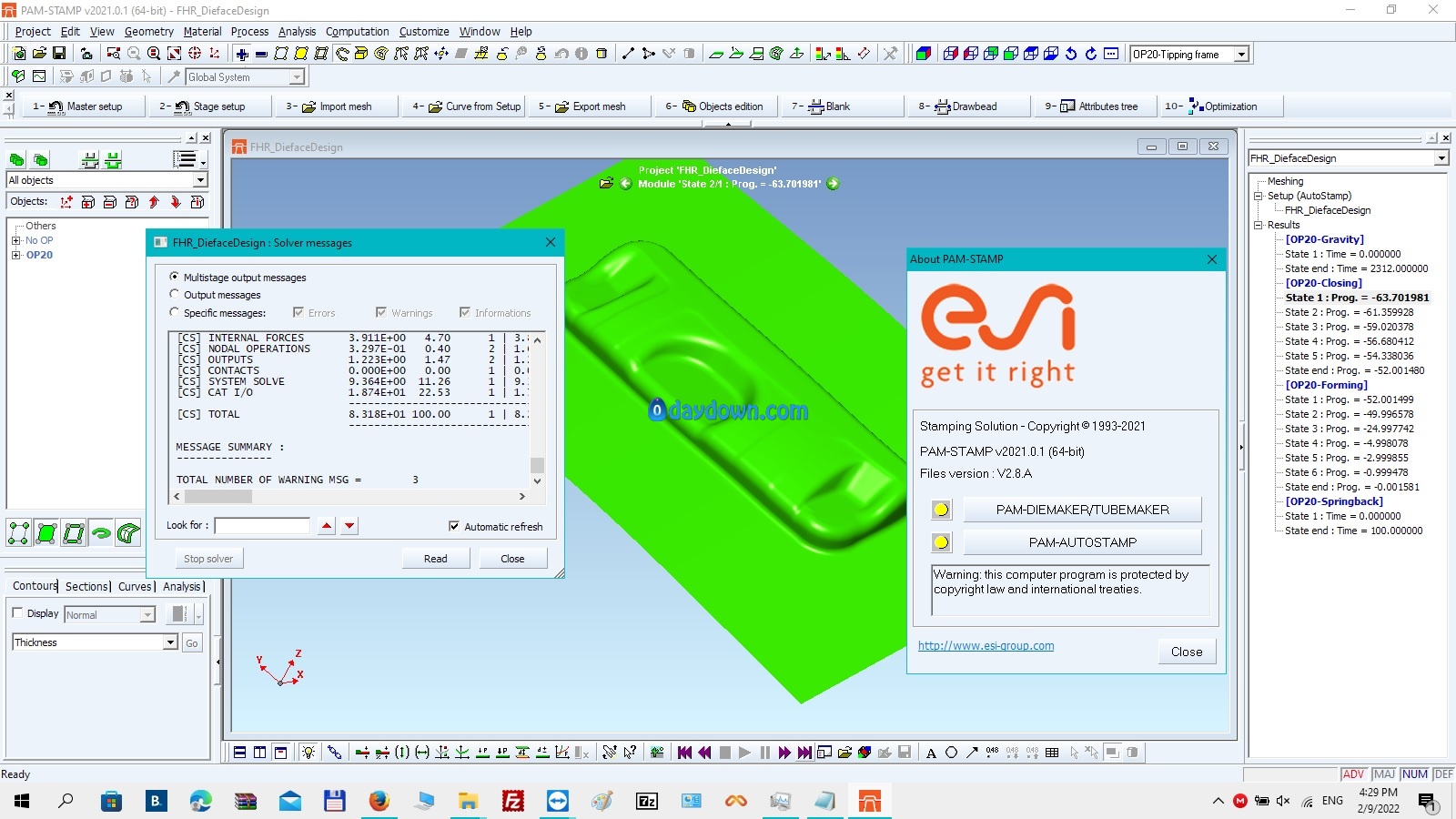
Task: Jump to last state in playback bar
Action: (804, 753)
